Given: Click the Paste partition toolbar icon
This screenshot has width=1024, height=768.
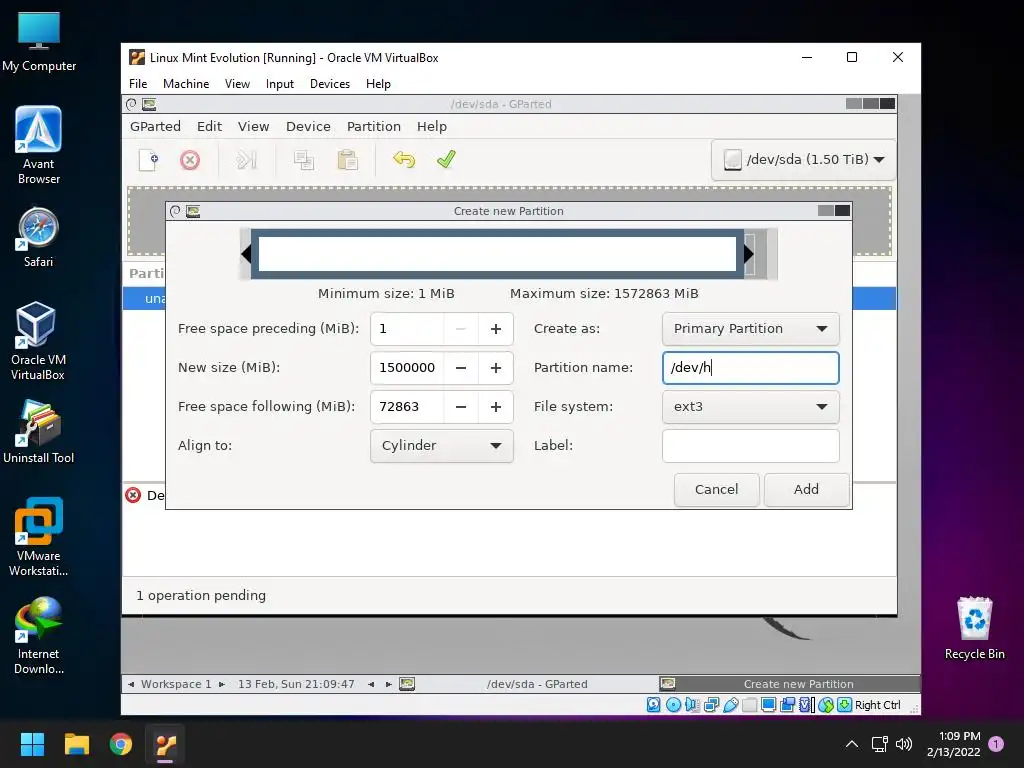Looking at the screenshot, I should click(x=347, y=160).
